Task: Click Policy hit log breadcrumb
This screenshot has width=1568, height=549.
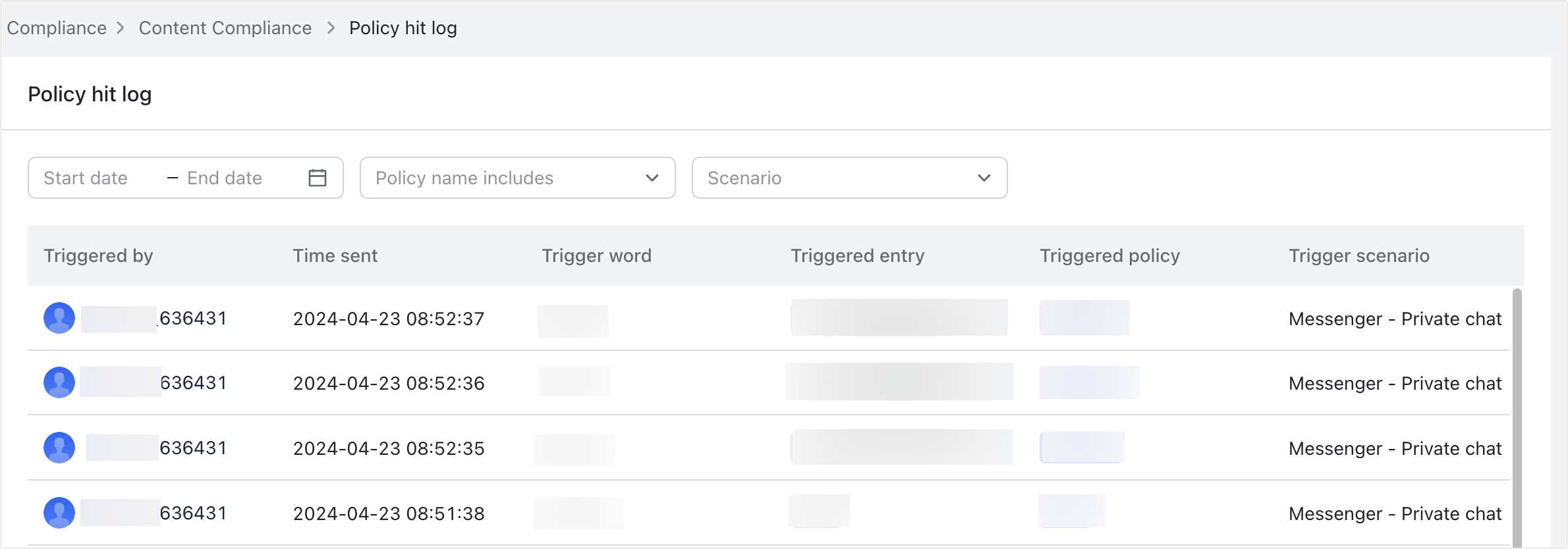Action: click(x=403, y=28)
